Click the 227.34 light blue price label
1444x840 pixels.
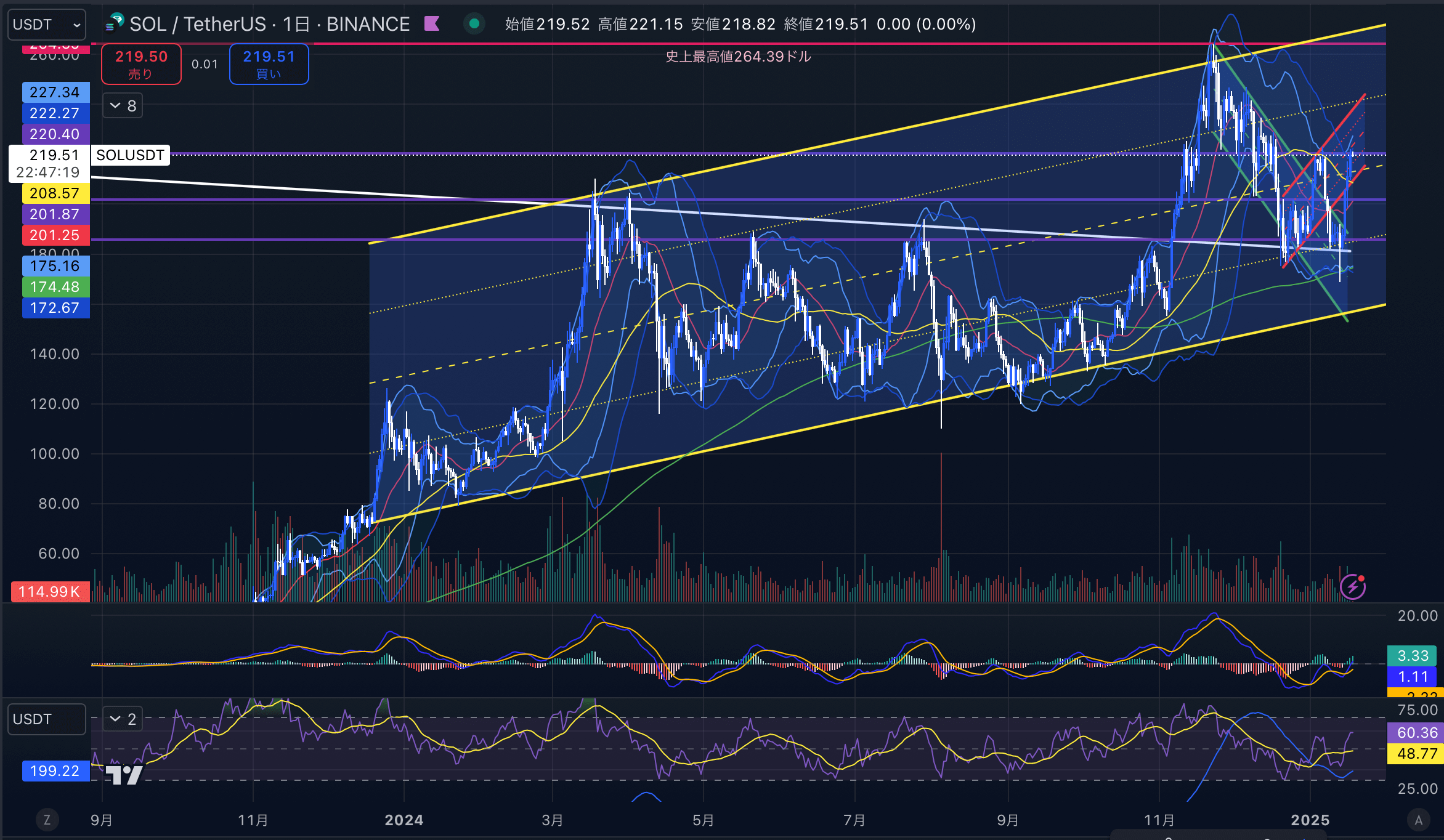[55, 92]
